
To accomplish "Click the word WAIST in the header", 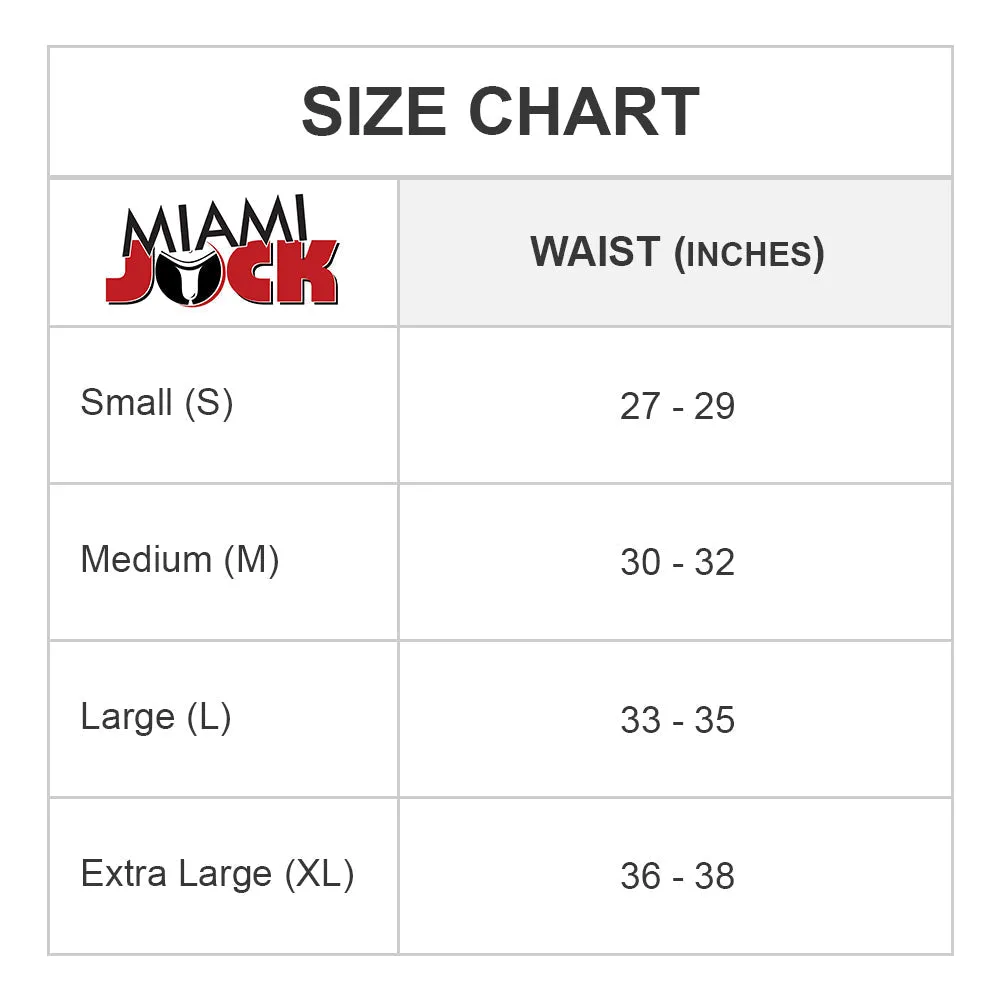I will [x=595, y=251].
